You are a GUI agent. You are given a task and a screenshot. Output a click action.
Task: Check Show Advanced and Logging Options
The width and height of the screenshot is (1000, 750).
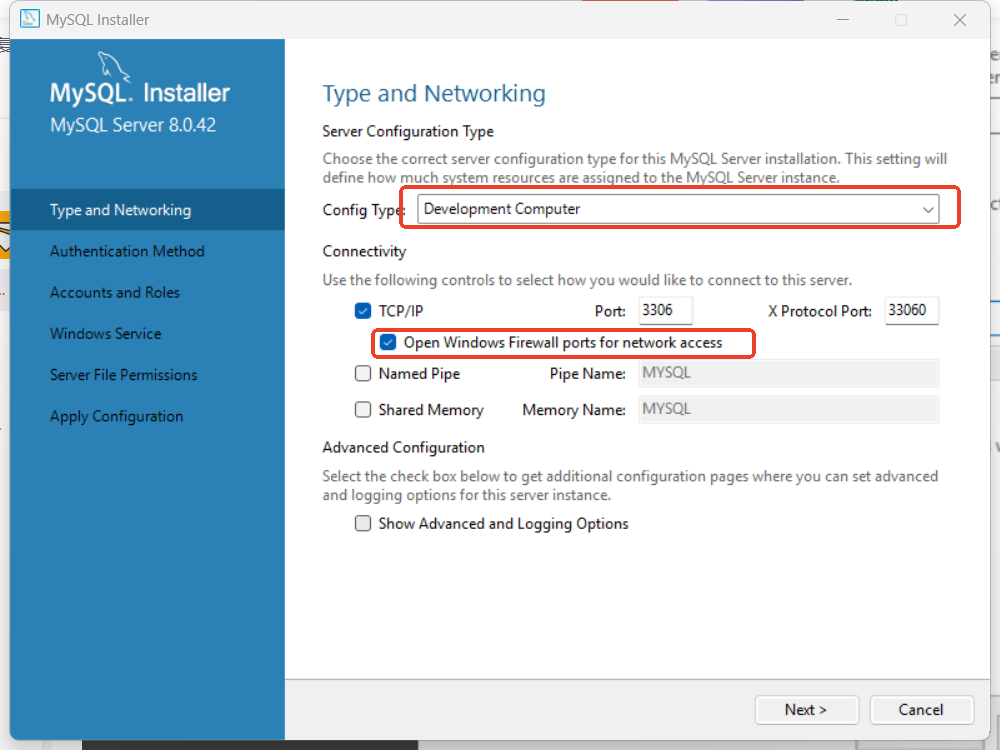(363, 524)
